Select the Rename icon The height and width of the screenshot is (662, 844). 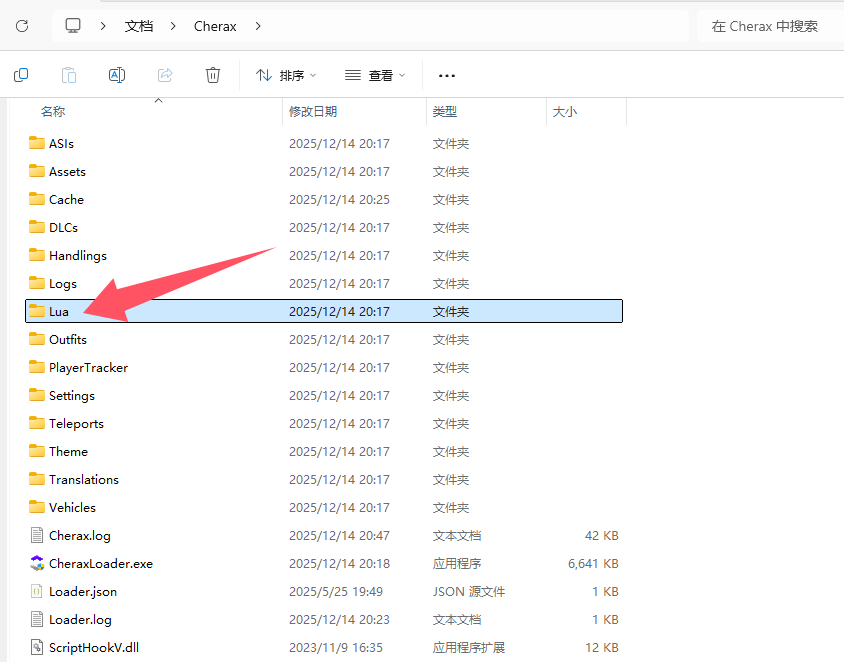[x=116, y=75]
